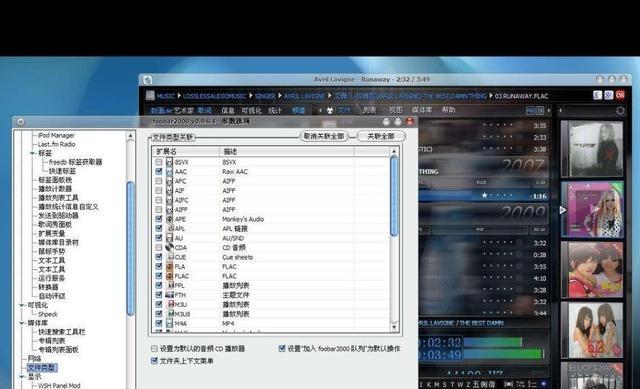Click the round search icon above album covers
The image size is (640, 389).
click(620, 111)
